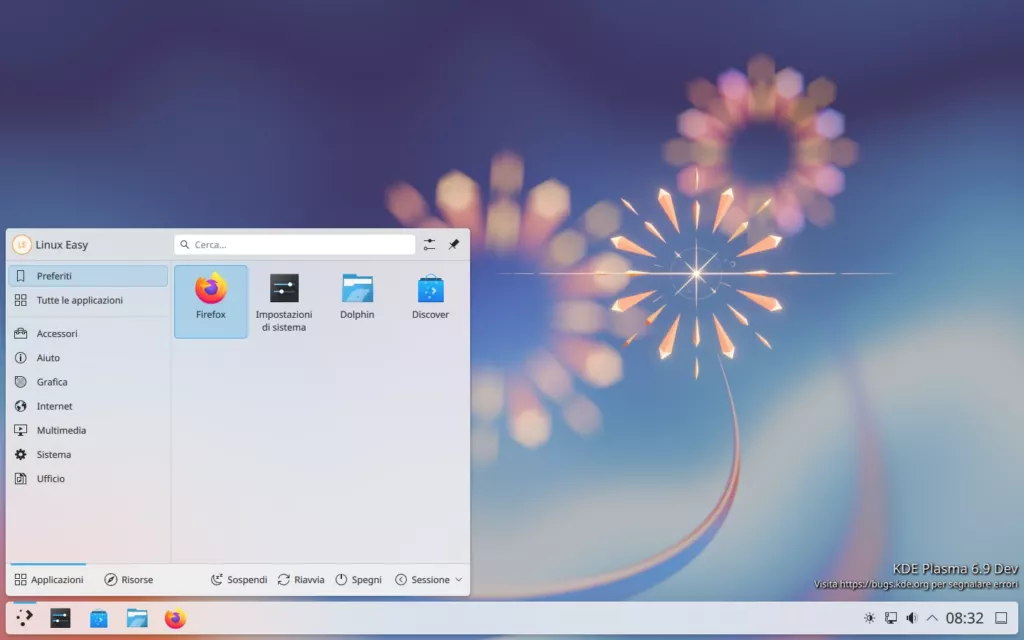Open brightness settings in system tray
This screenshot has width=1024, height=640.
click(869, 618)
